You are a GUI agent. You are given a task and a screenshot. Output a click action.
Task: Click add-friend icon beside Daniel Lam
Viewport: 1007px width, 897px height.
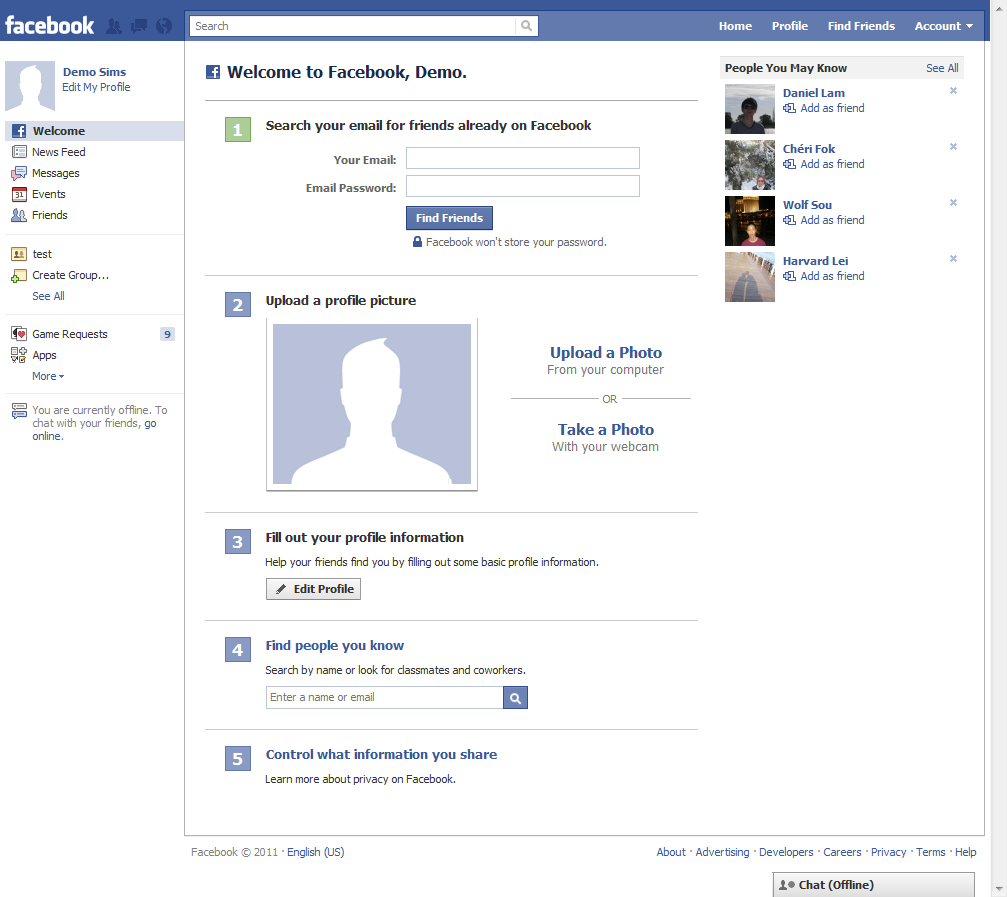pos(789,109)
